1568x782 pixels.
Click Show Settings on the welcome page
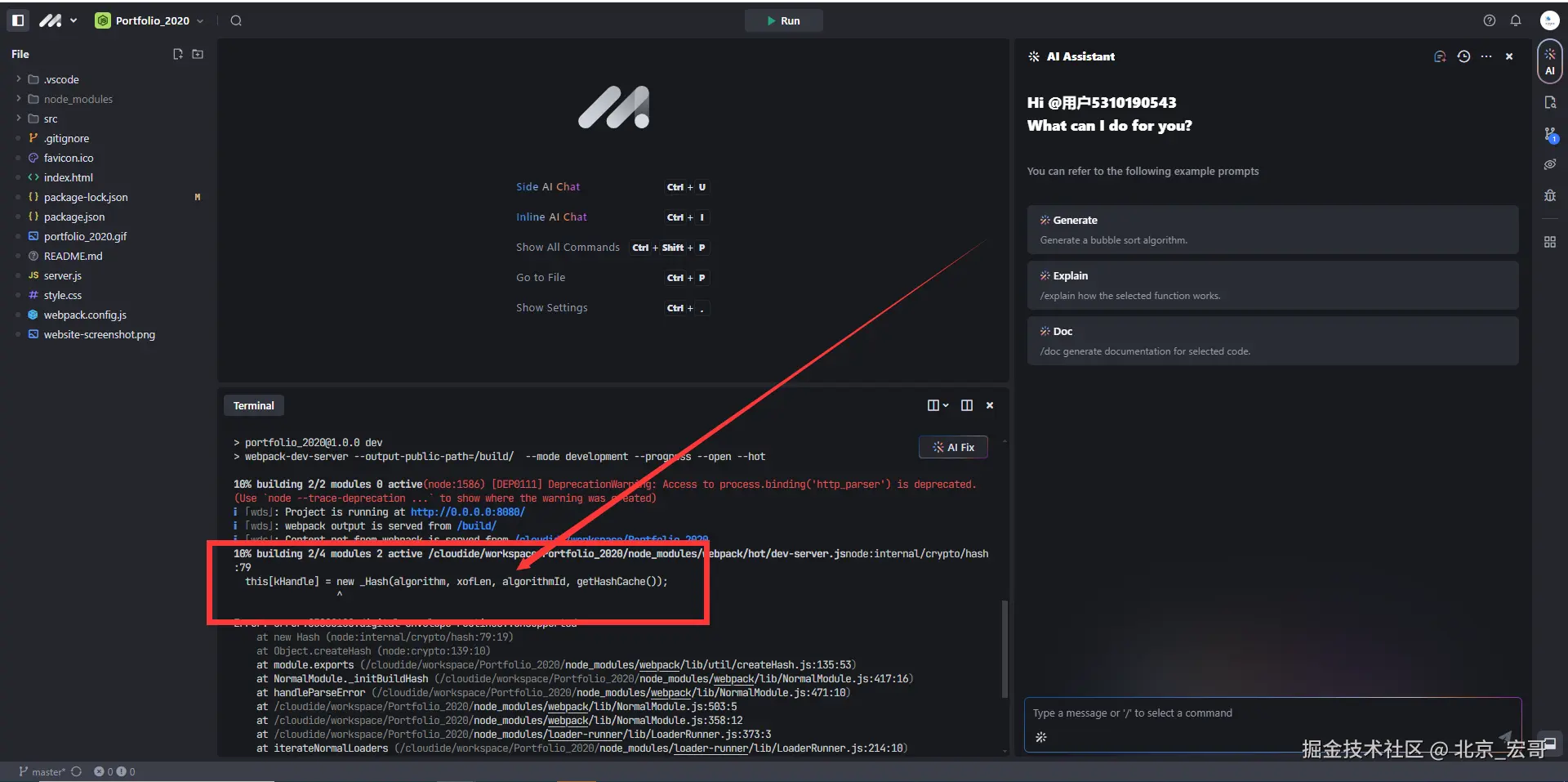[551, 308]
